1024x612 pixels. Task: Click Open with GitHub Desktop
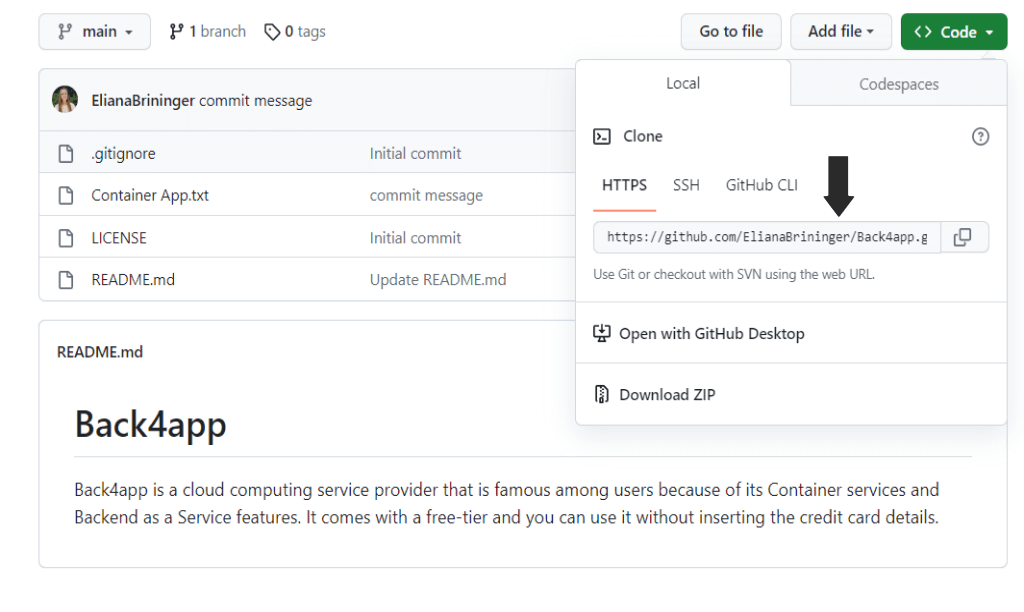[711, 334]
